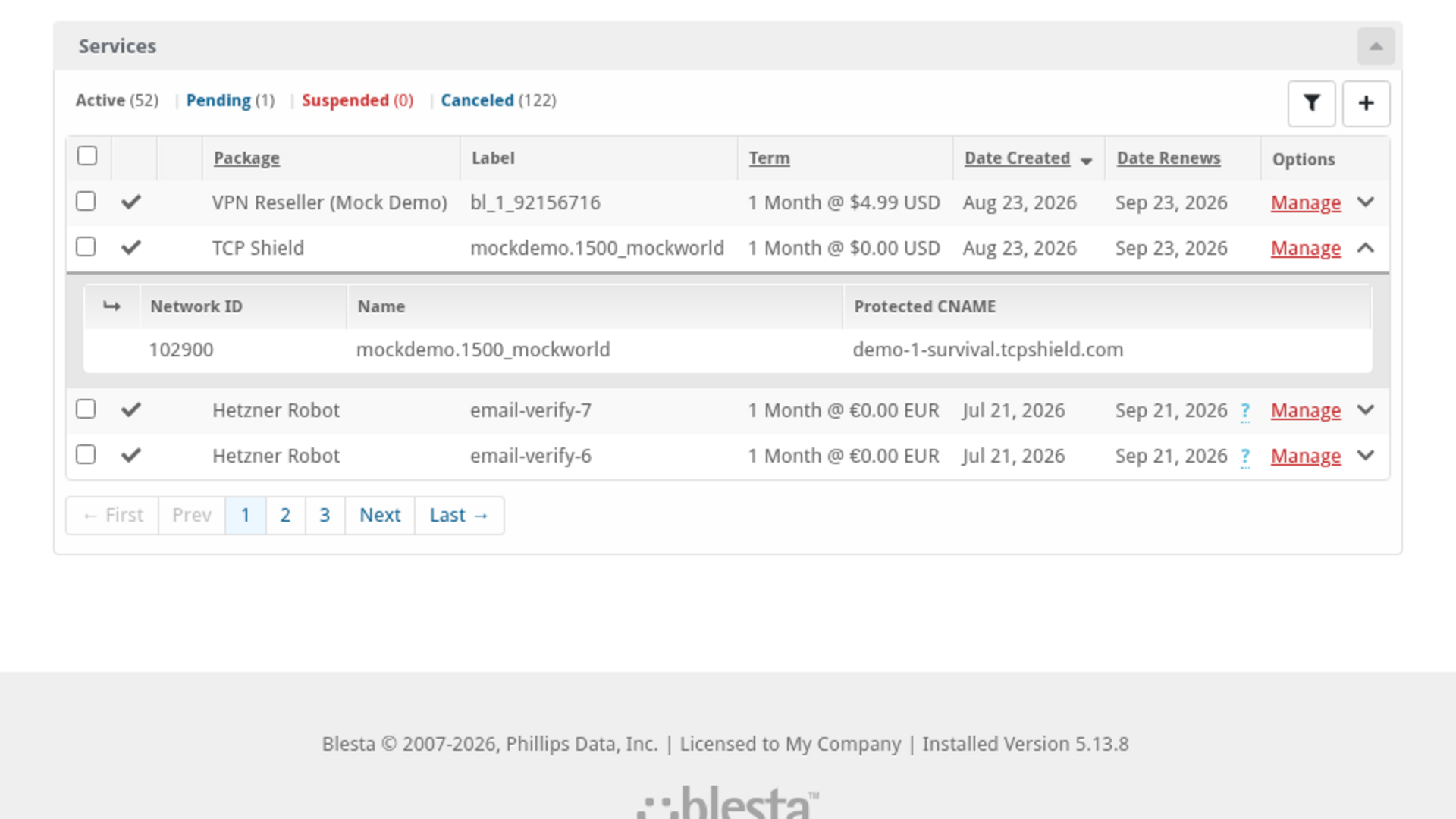Screen dimensions: 1456x819
Task: Manage the VPN Reseller (Mock Demo) service
Action: click(1306, 202)
